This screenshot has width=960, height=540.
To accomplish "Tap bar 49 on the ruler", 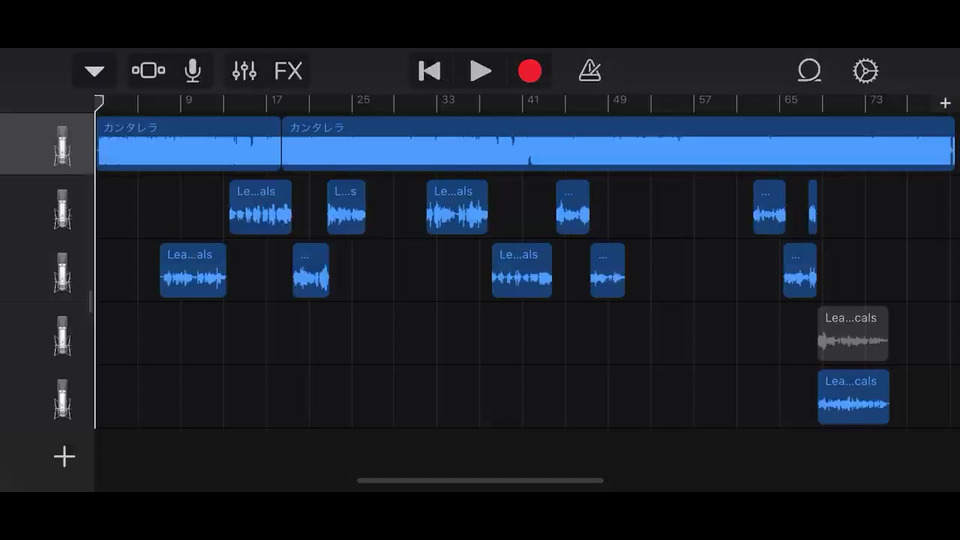I will [620, 100].
